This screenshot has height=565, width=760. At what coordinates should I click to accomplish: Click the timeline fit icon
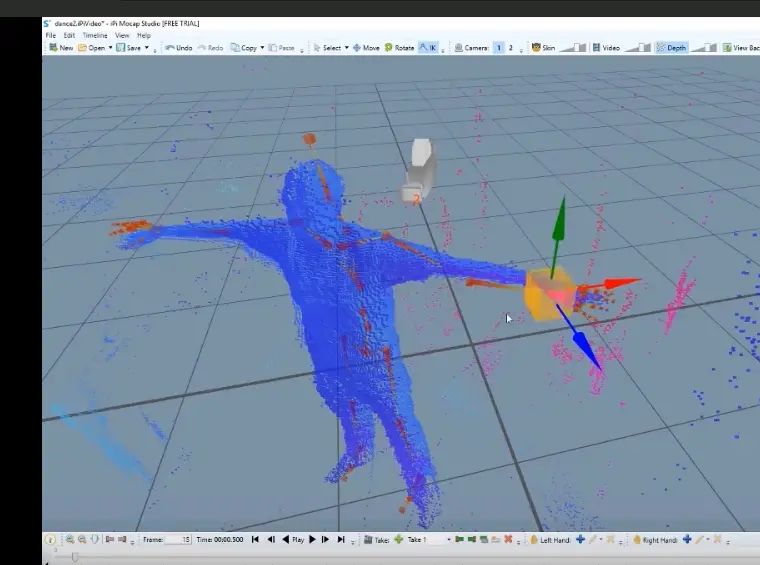(95, 539)
